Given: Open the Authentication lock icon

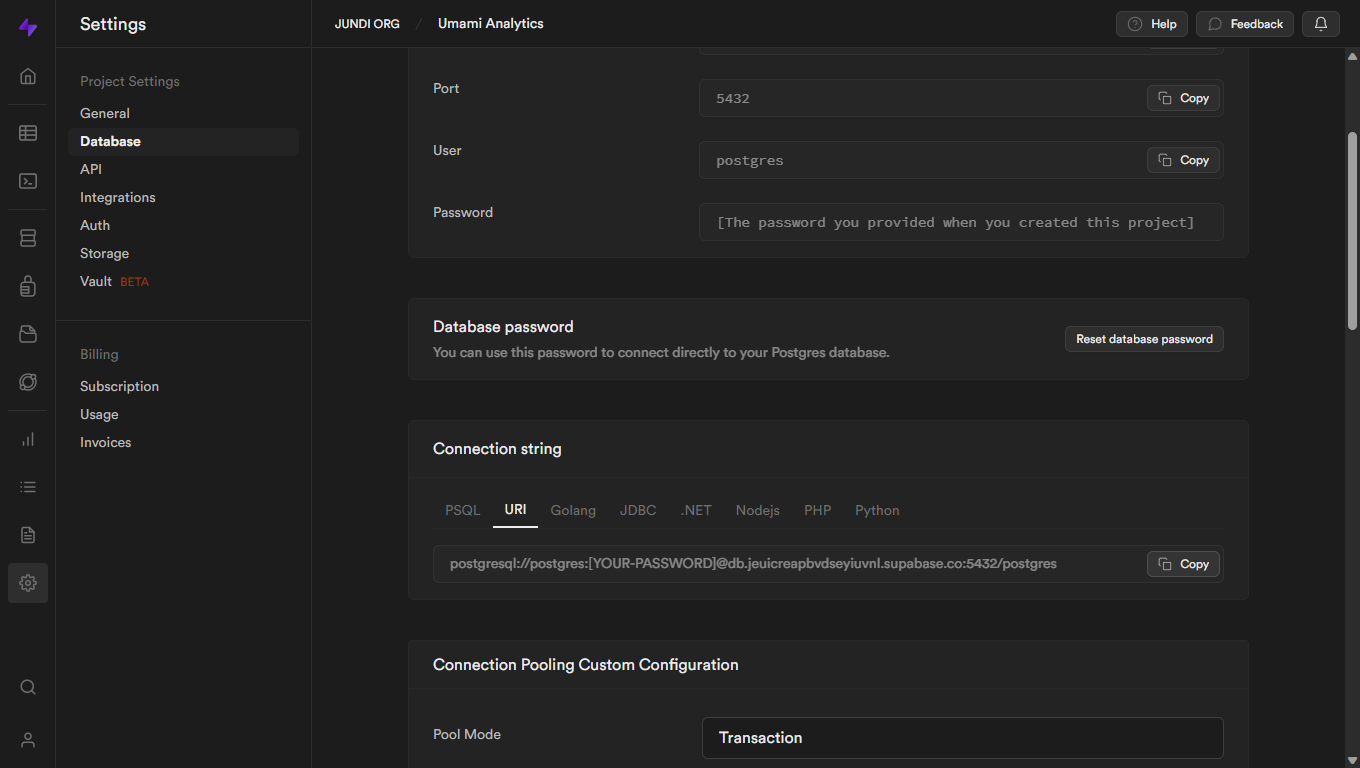Looking at the screenshot, I should (x=28, y=286).
